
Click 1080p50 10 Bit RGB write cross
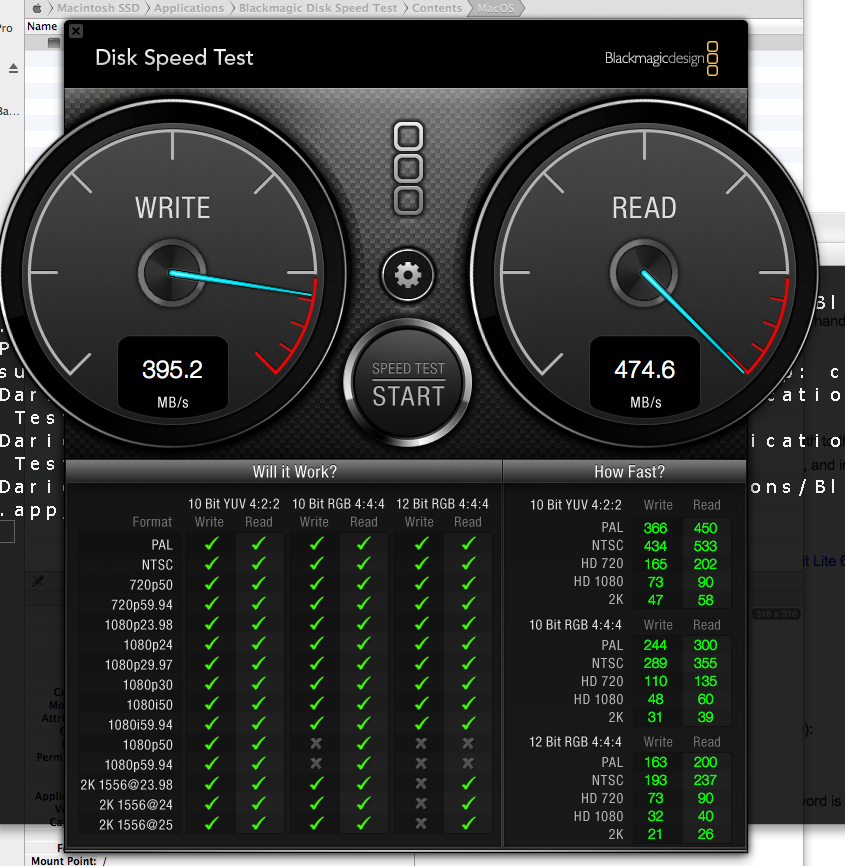point(316,743)
